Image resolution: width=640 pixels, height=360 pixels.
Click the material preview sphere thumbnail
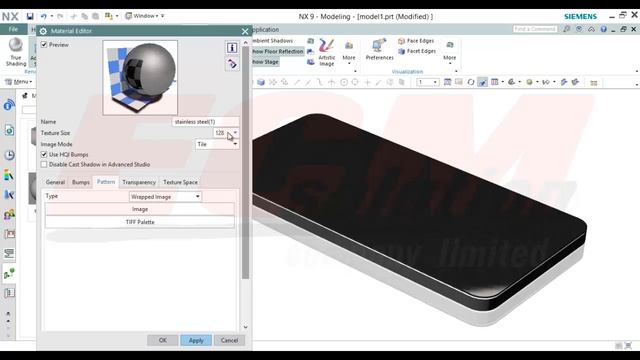point(140,78)
